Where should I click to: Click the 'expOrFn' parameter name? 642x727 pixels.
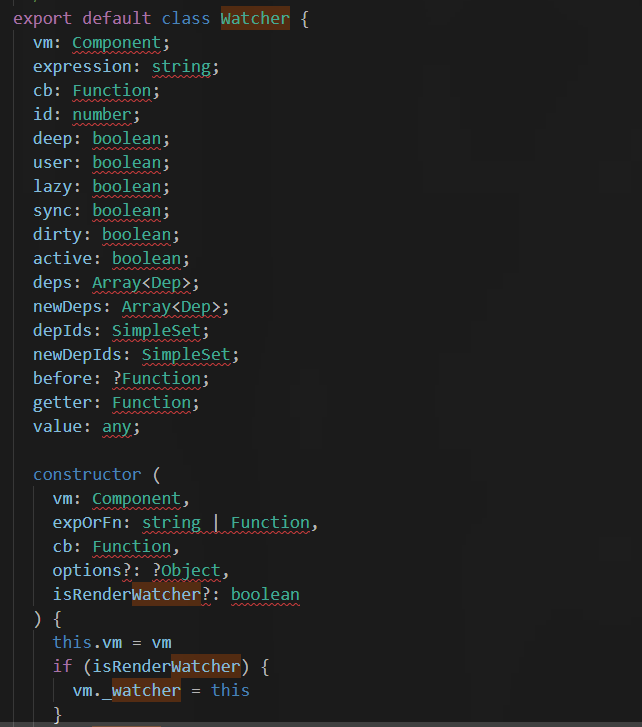[x=87, y=522]
